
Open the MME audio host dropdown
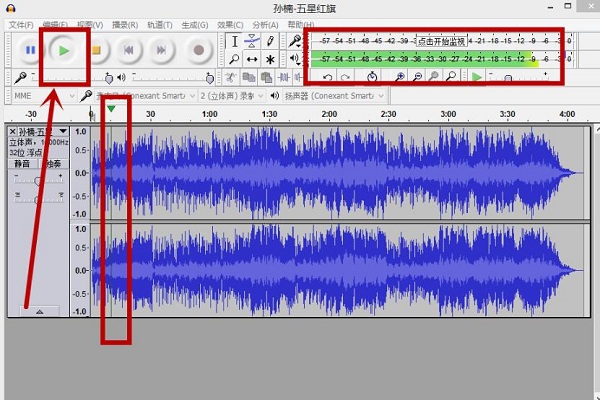(x=40, y=96)
